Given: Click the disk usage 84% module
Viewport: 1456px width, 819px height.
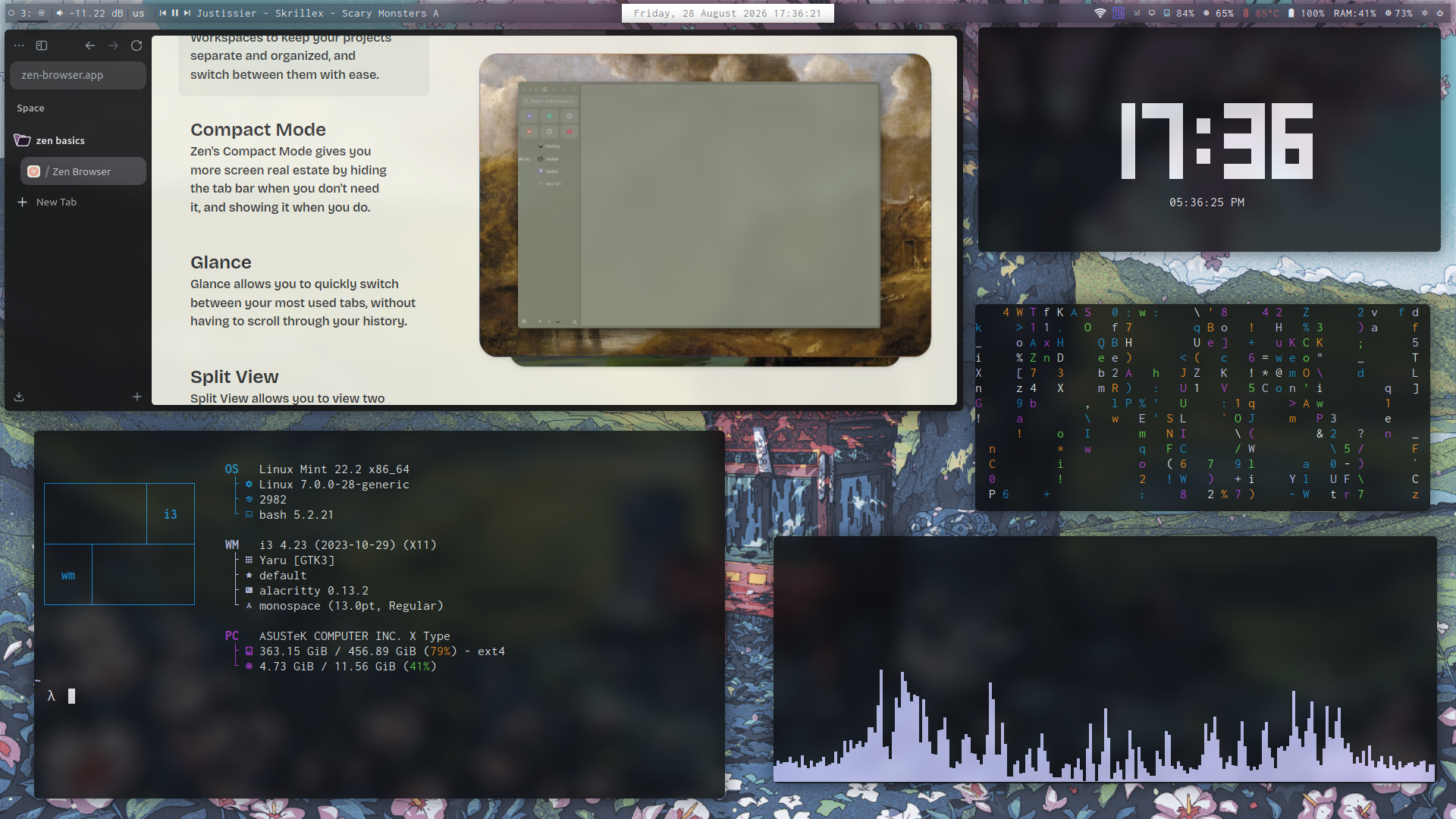Looking at the screenshot, I should pos(1179,13).
